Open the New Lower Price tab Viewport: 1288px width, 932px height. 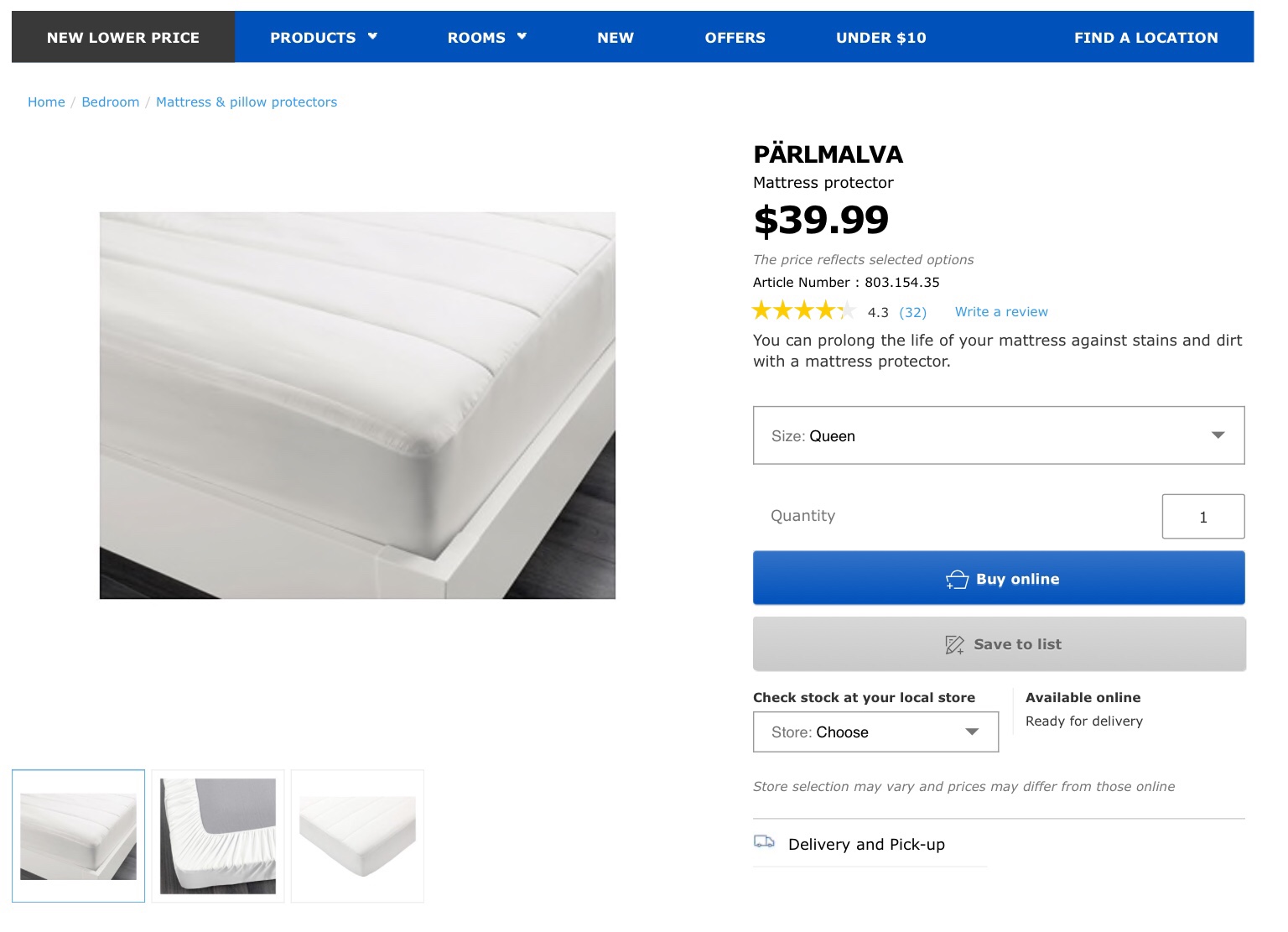tap(123, 38)
